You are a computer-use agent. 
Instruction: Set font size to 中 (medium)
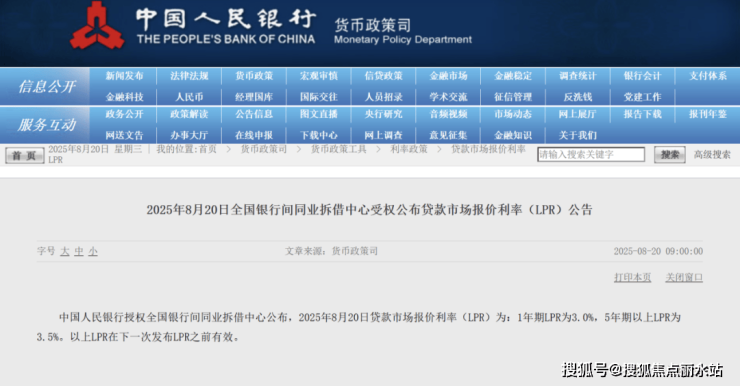(79, 252)
